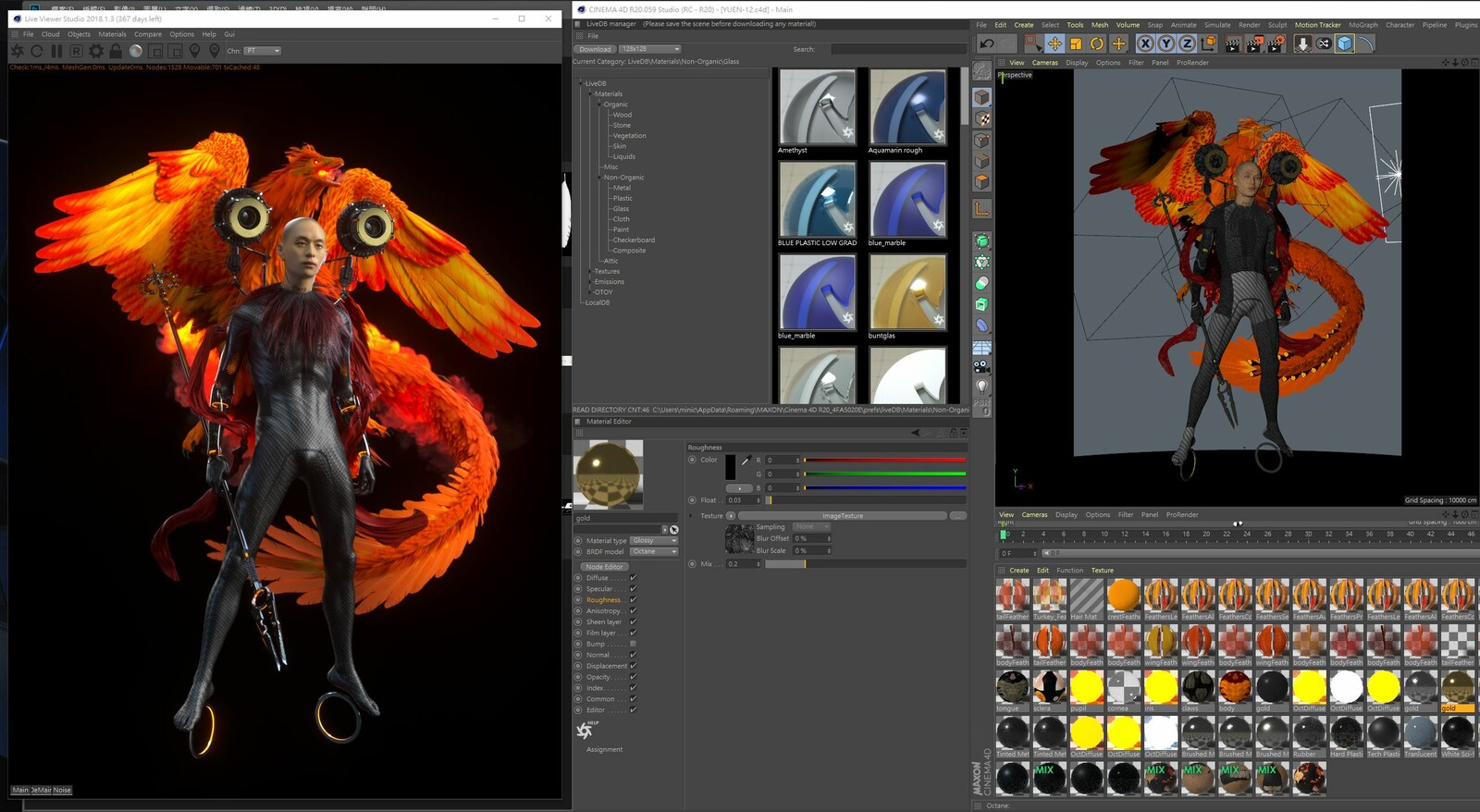Toggle the lock resolution icon in Live Viewer
The image size is (1480, 812).
click(116, 51)
